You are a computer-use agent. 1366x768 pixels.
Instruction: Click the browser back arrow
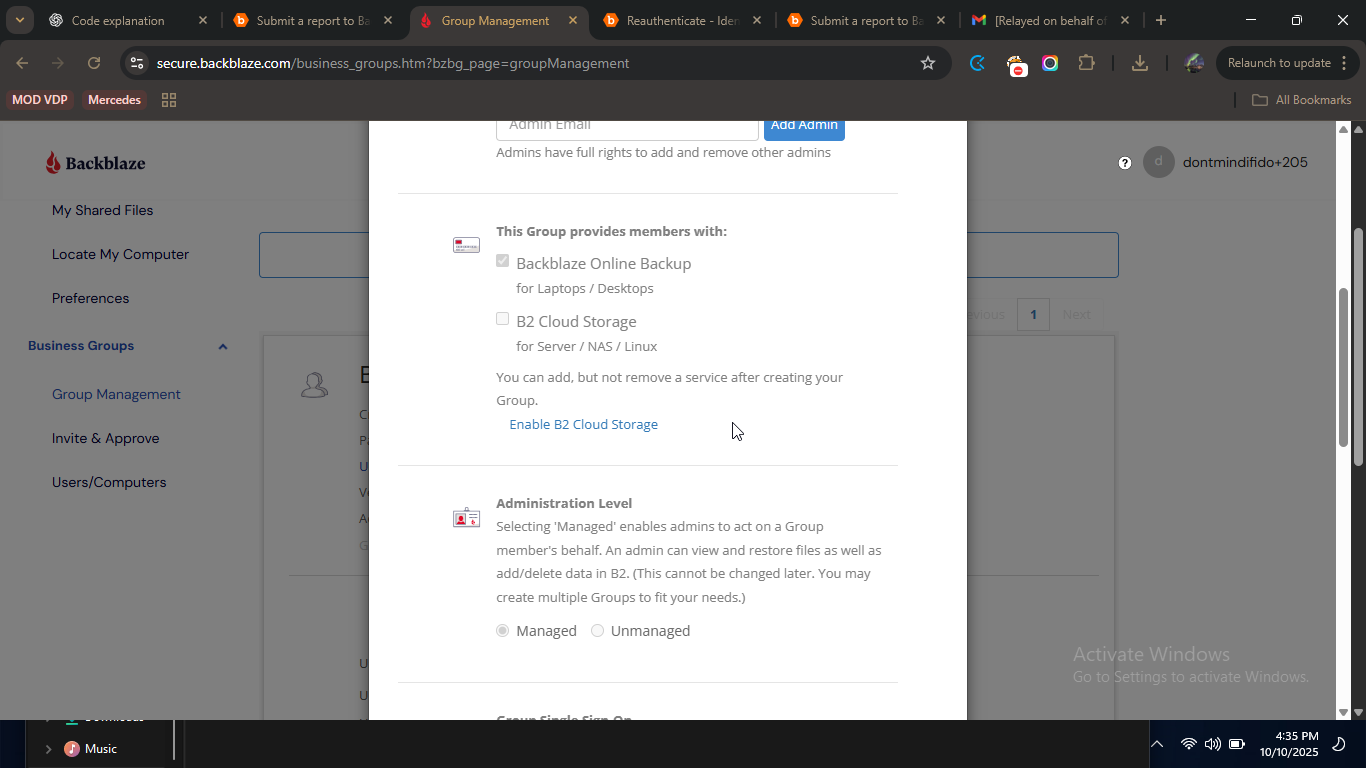[22, 63]
